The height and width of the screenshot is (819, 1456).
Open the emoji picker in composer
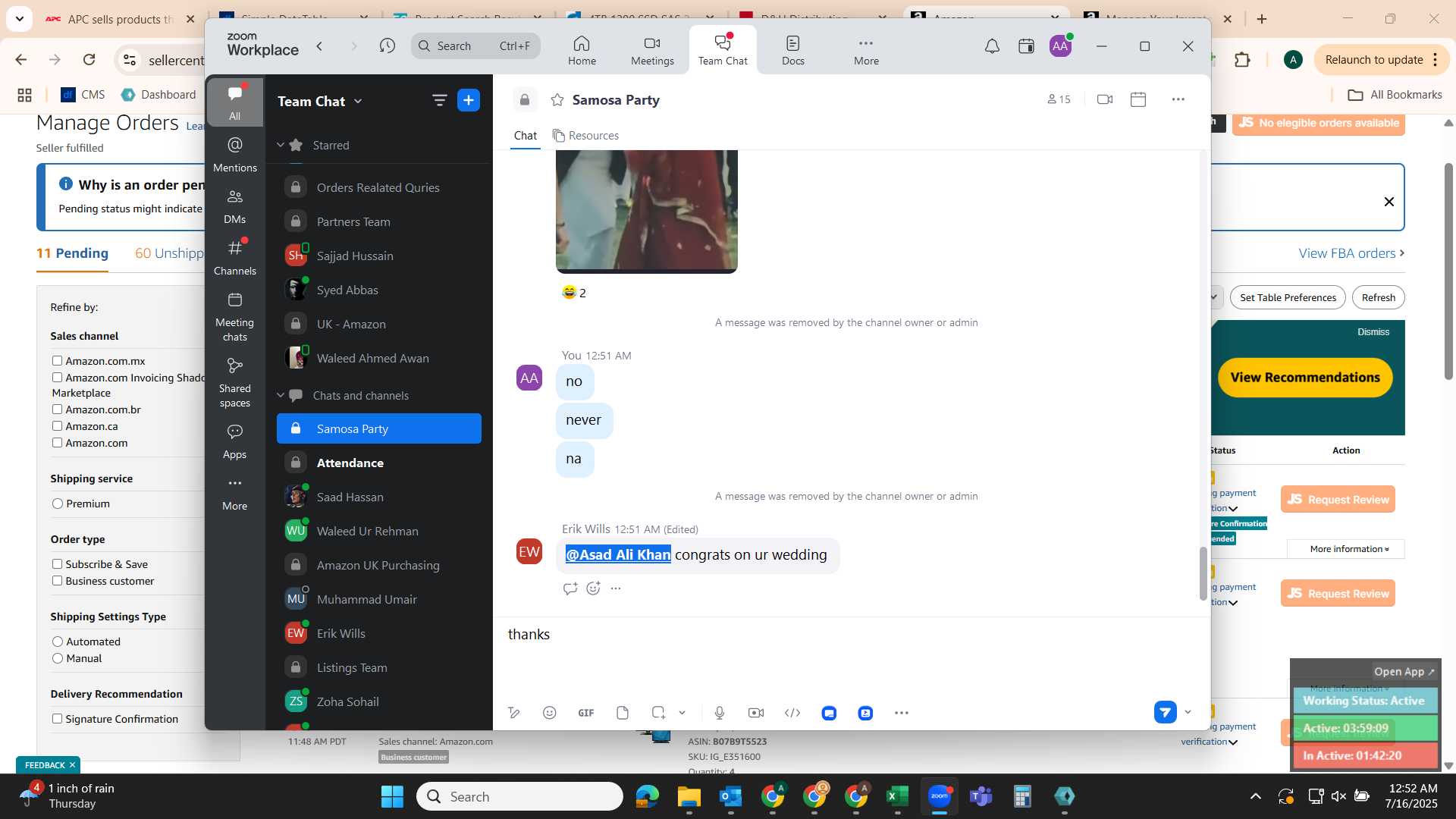tap(550, 713)
